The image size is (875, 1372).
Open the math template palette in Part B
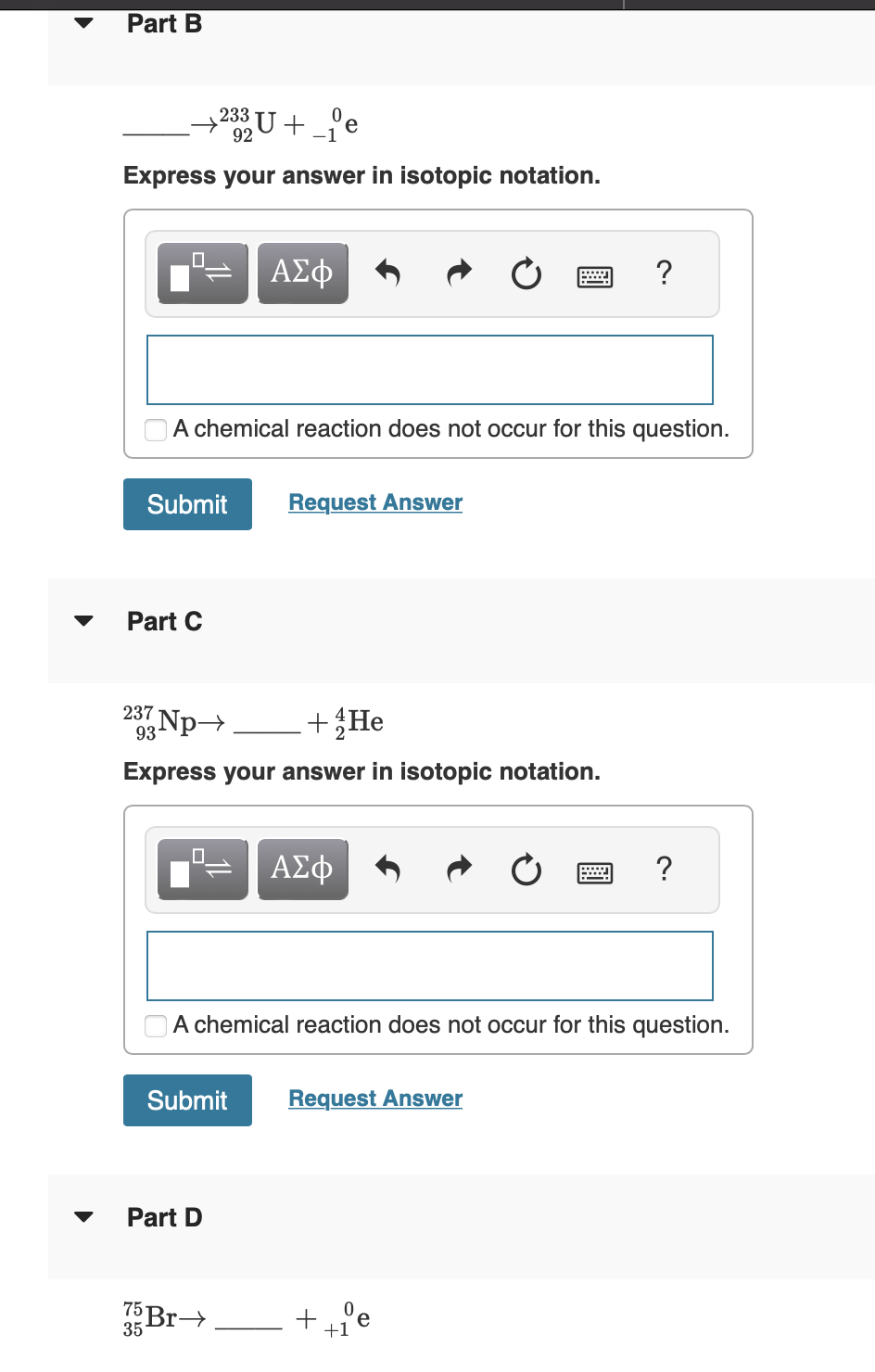coord(202,272)
